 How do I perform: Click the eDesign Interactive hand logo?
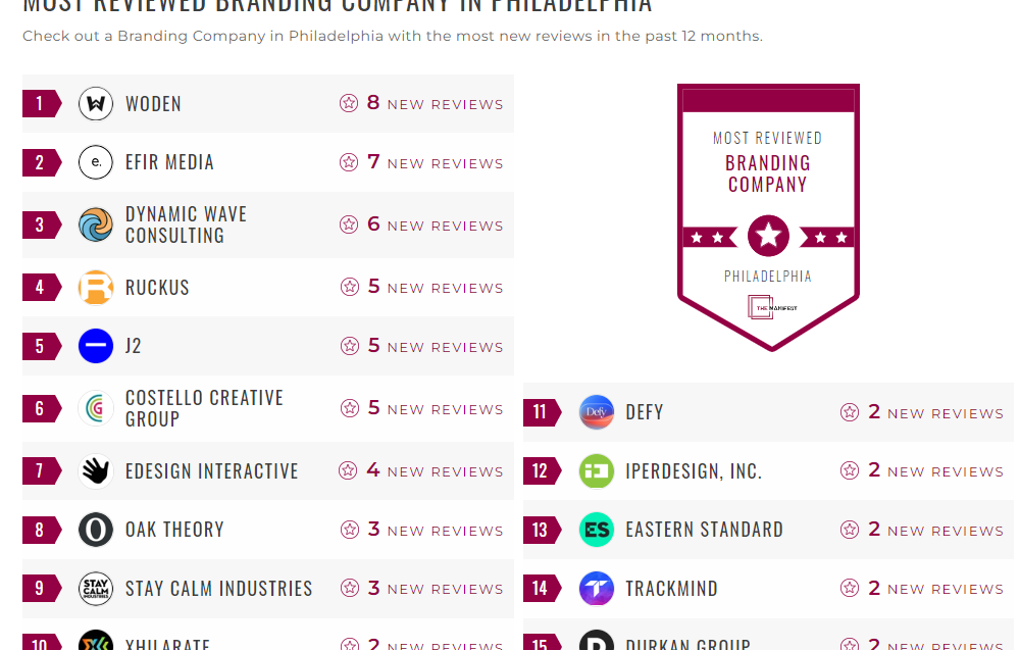96,471
